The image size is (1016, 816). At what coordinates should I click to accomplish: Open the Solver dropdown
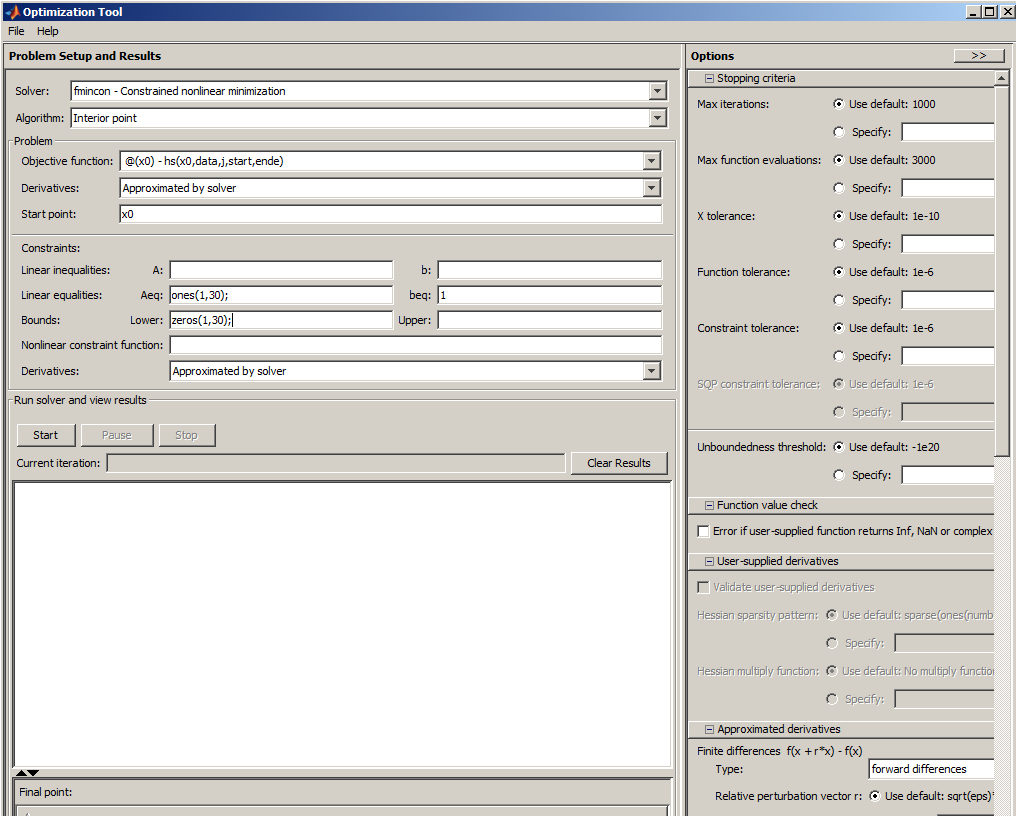tap(657, 91)
